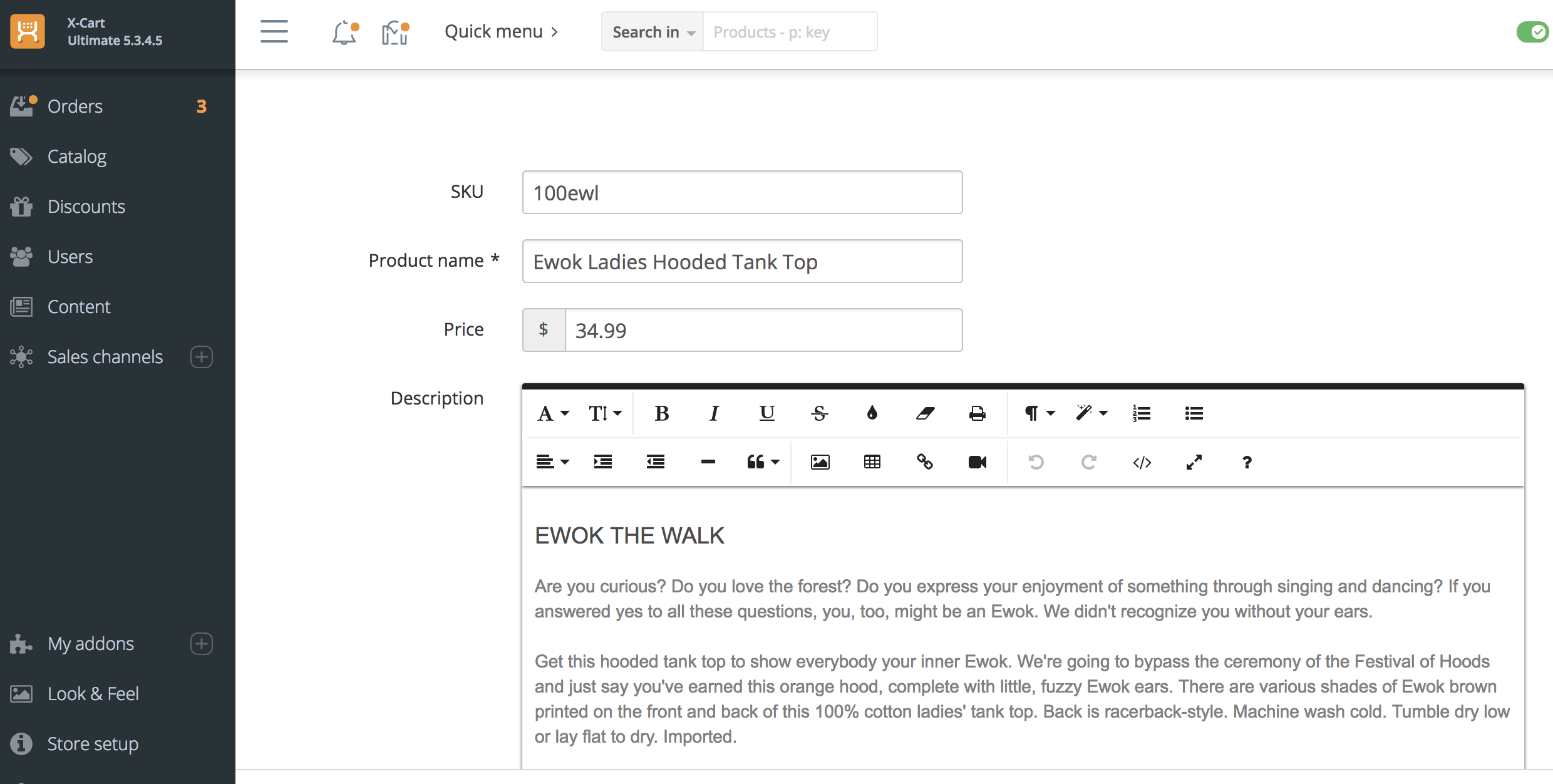The height and width of the screenshot is (784, 1553).
Task: Click the Bold formatting icon
Action: click(661, 413)
